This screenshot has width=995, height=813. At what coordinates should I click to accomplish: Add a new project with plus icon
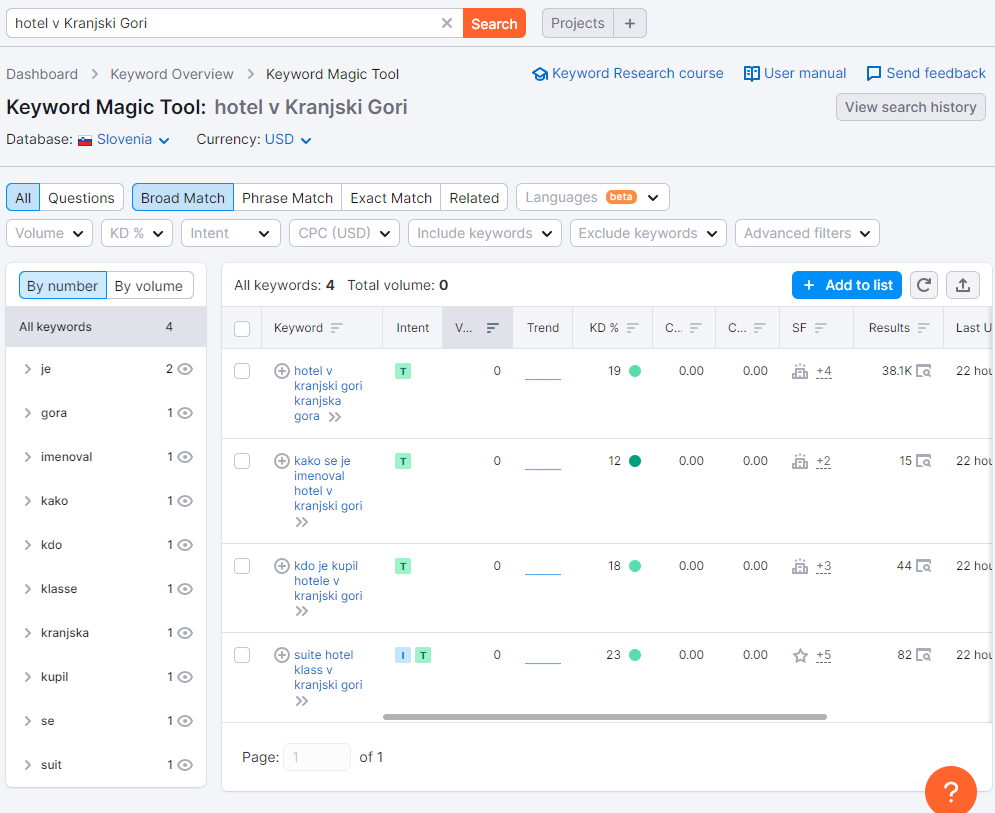coord(629,23)
